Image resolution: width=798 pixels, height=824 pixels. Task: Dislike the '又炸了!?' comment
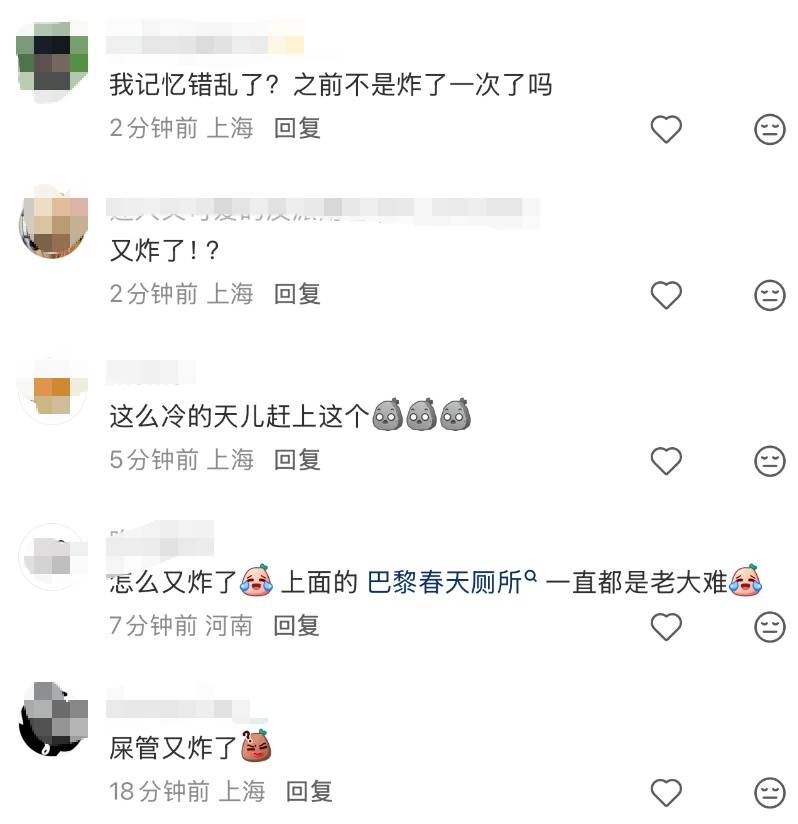(770, 294)
